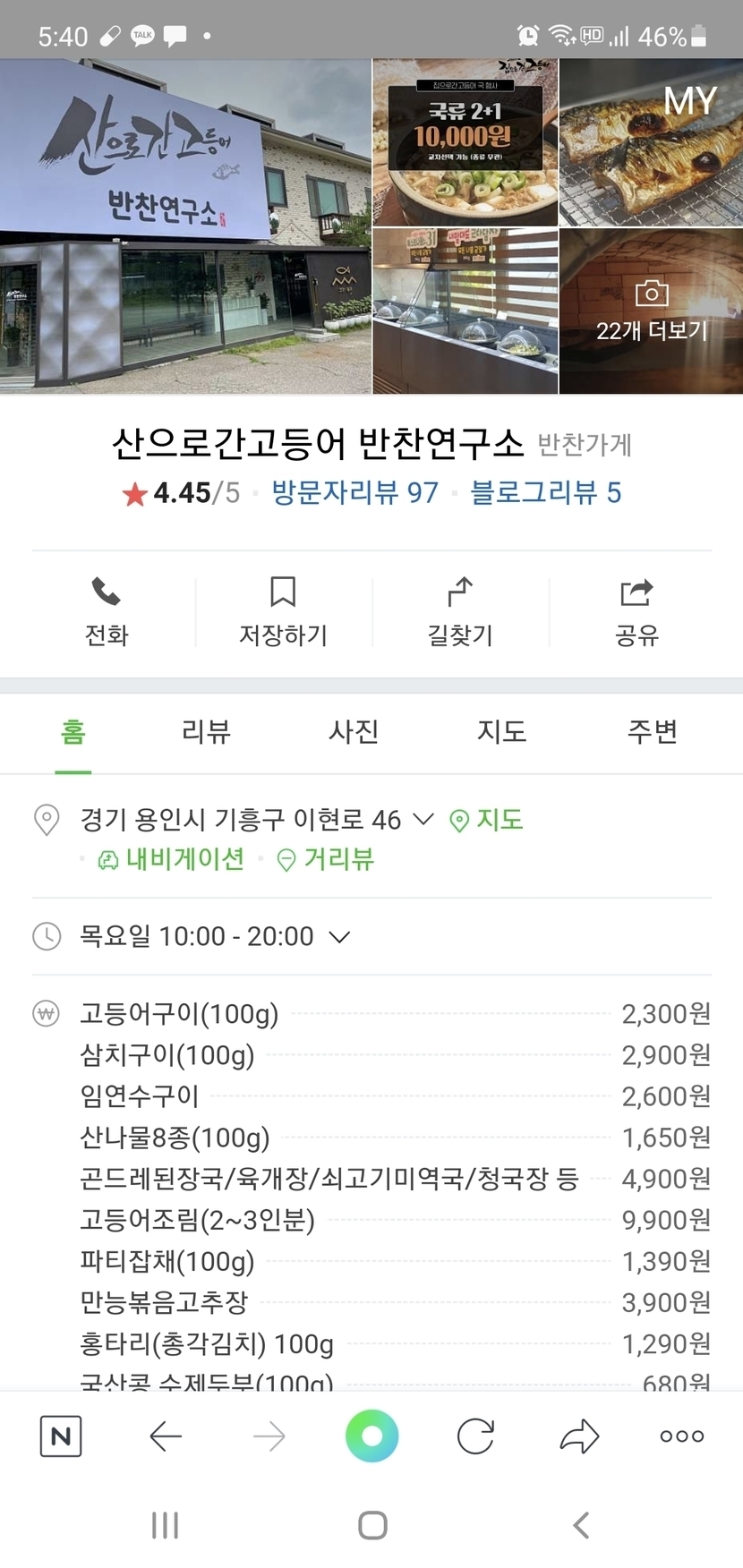Go back with browser left arrow

pos(166,1436)
